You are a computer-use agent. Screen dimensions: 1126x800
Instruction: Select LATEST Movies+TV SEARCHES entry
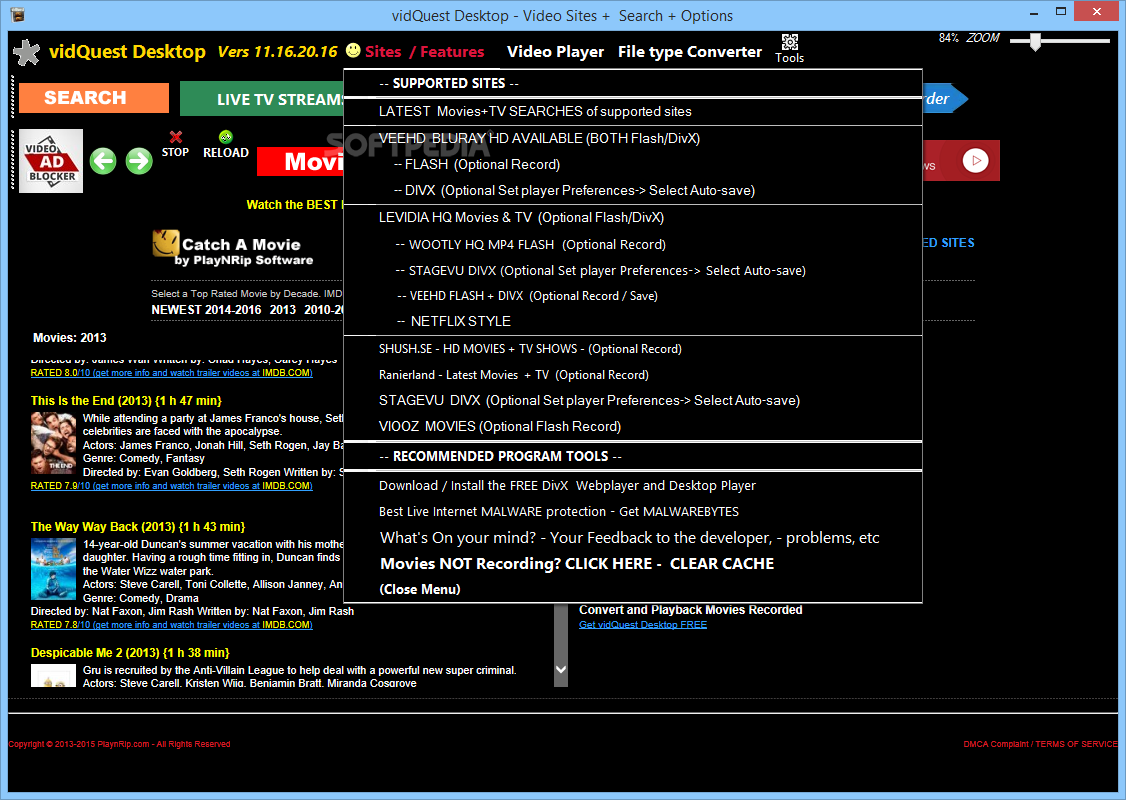coord(633,111)
